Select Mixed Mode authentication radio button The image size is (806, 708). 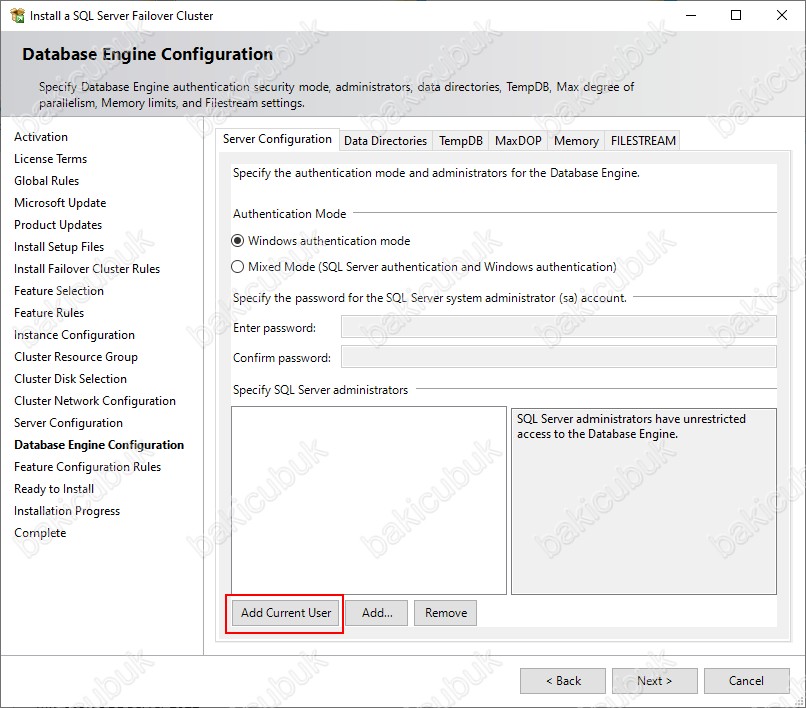pyautogui.click(x=237, y=267)
